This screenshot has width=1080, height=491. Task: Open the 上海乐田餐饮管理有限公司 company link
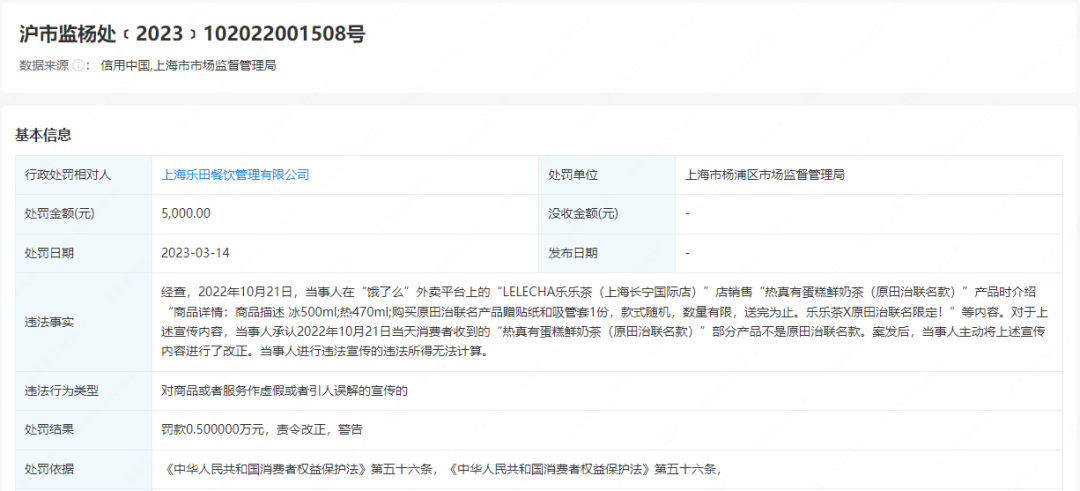coord(235,175)
